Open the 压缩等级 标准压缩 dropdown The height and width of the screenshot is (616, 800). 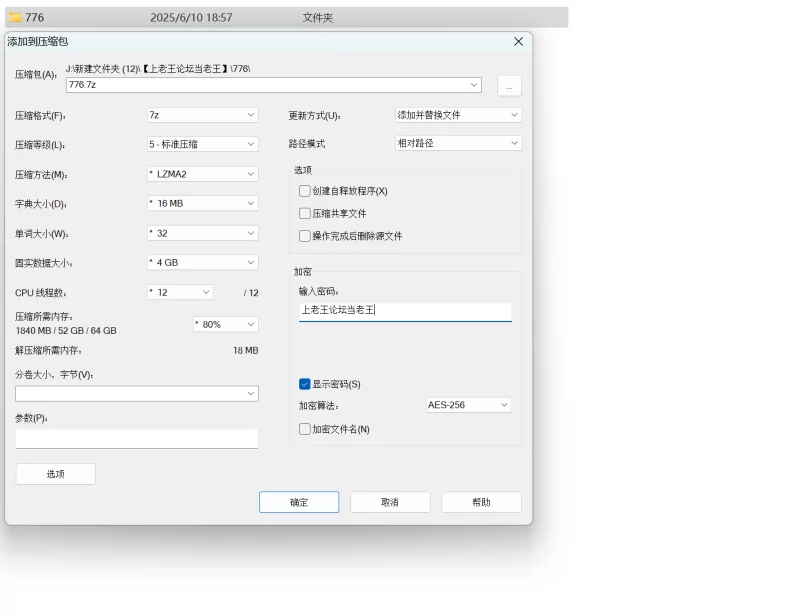pos(203,144)
